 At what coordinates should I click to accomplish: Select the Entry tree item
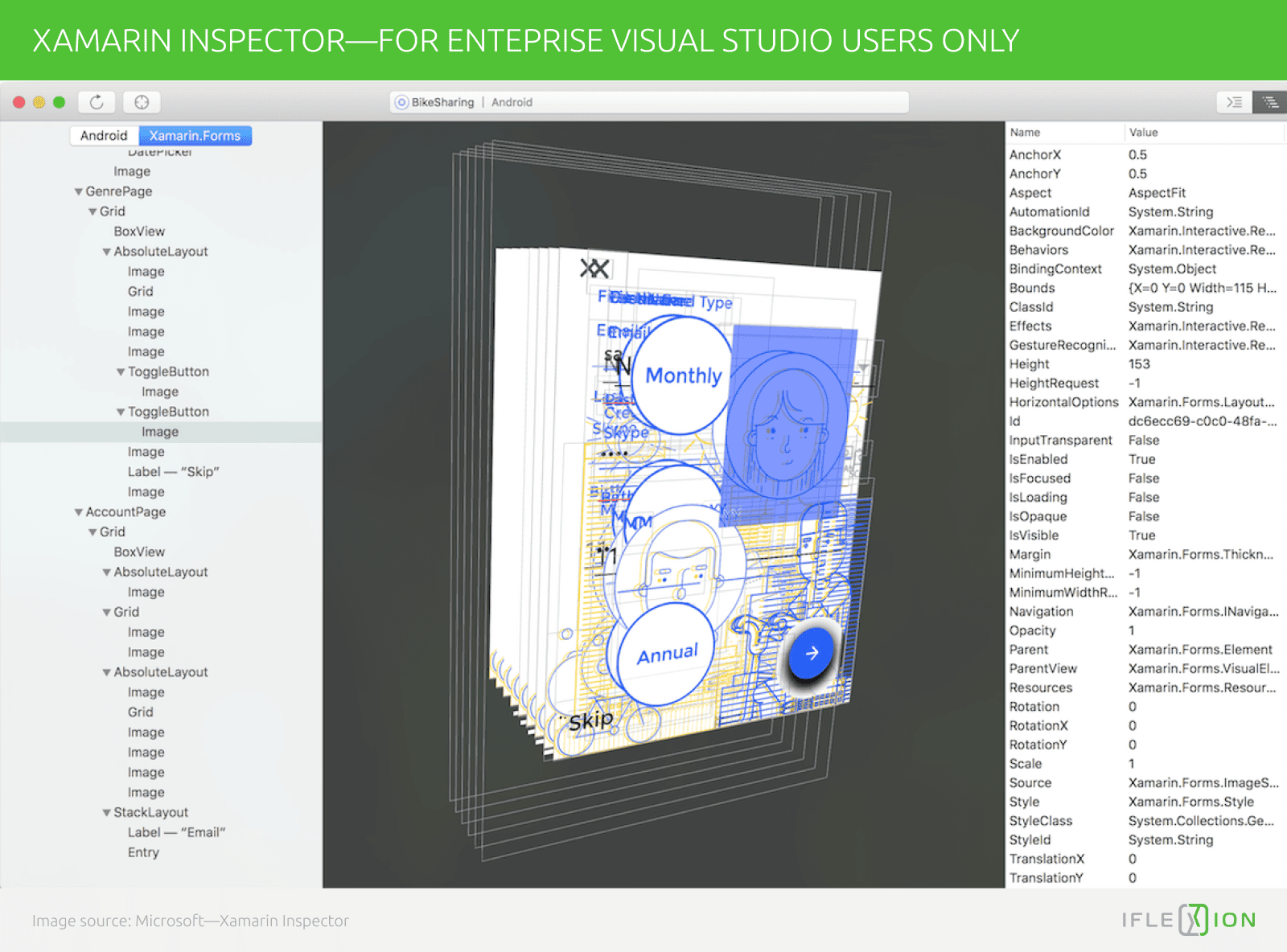[x=143, y=852]
